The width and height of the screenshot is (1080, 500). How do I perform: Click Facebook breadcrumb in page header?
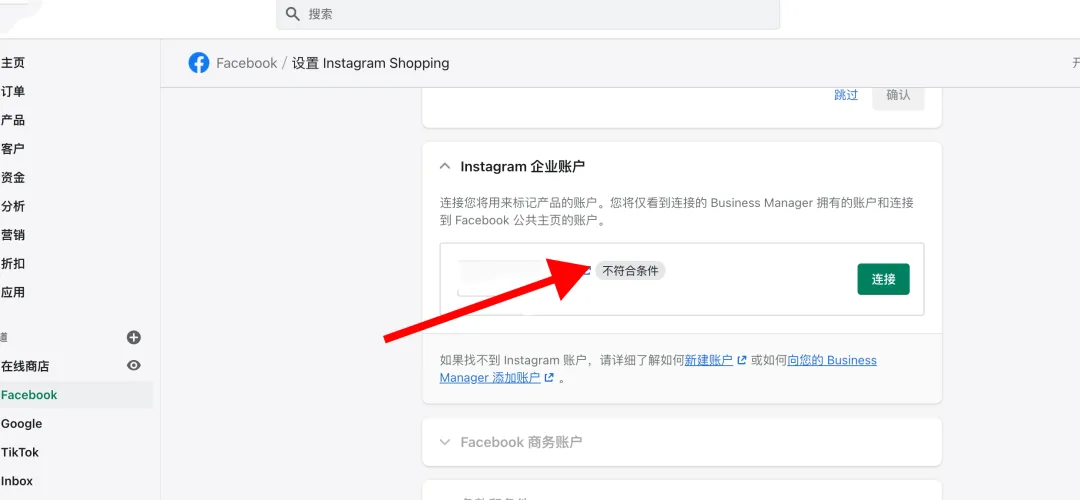[247, 63]
